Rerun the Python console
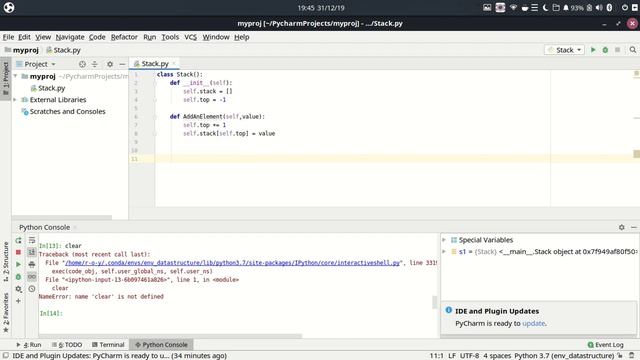The width and height of the screenshot is (640, 360). pos(18,240)
